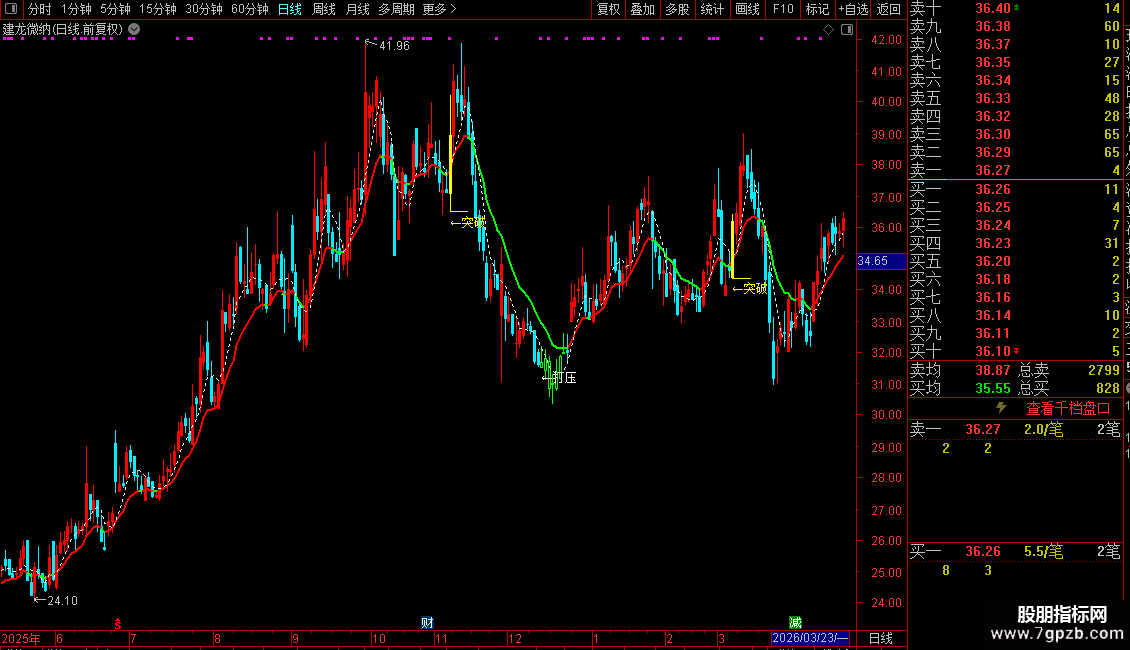Click the 总买 828 total value
Screen dimensions: 1130x650
1108,388
